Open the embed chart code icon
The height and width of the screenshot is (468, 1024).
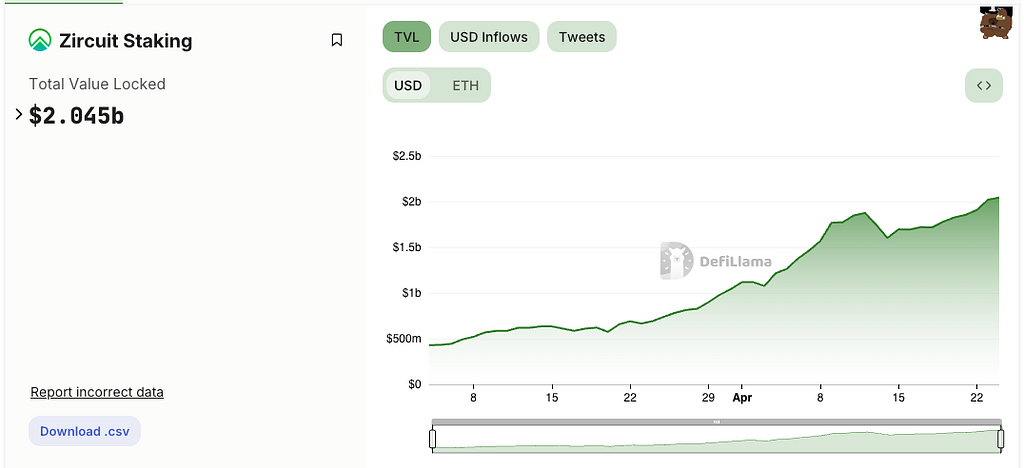click(984, 85)
